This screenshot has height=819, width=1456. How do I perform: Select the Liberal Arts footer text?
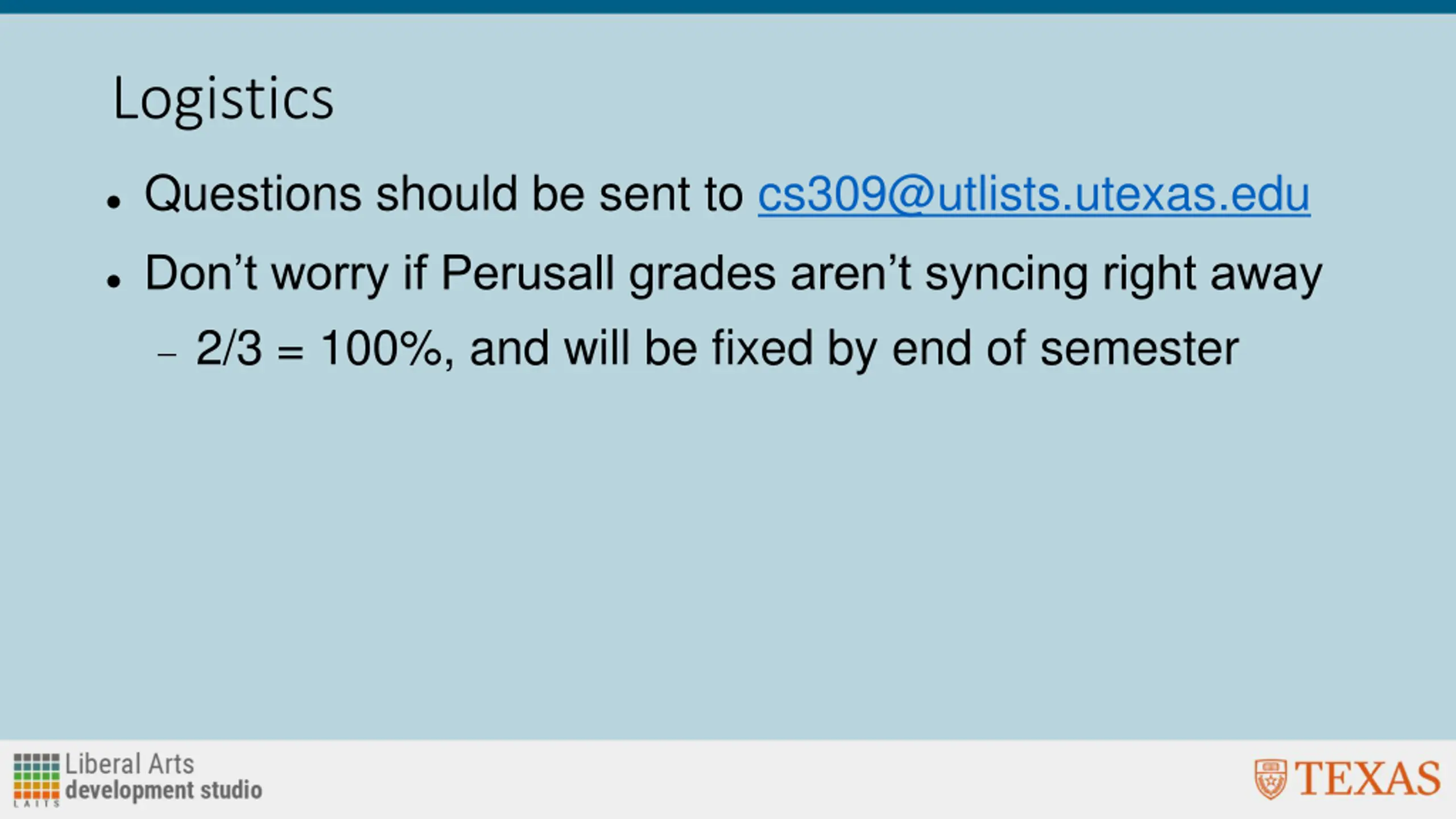[x=130, y=764]
